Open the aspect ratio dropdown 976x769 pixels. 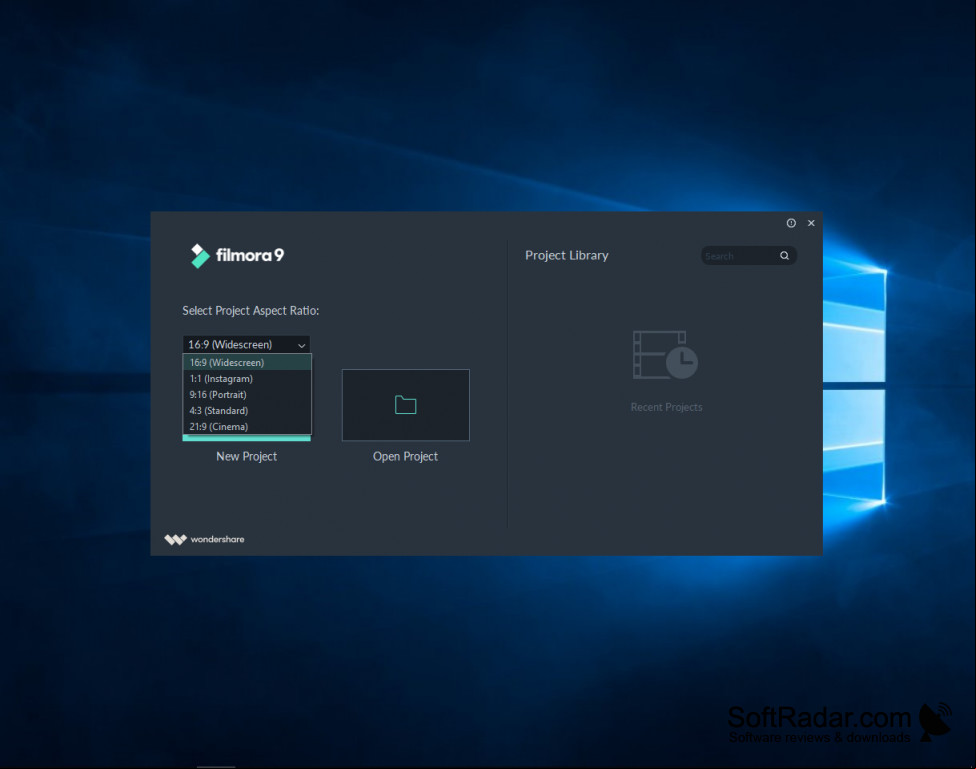[246, 344]
